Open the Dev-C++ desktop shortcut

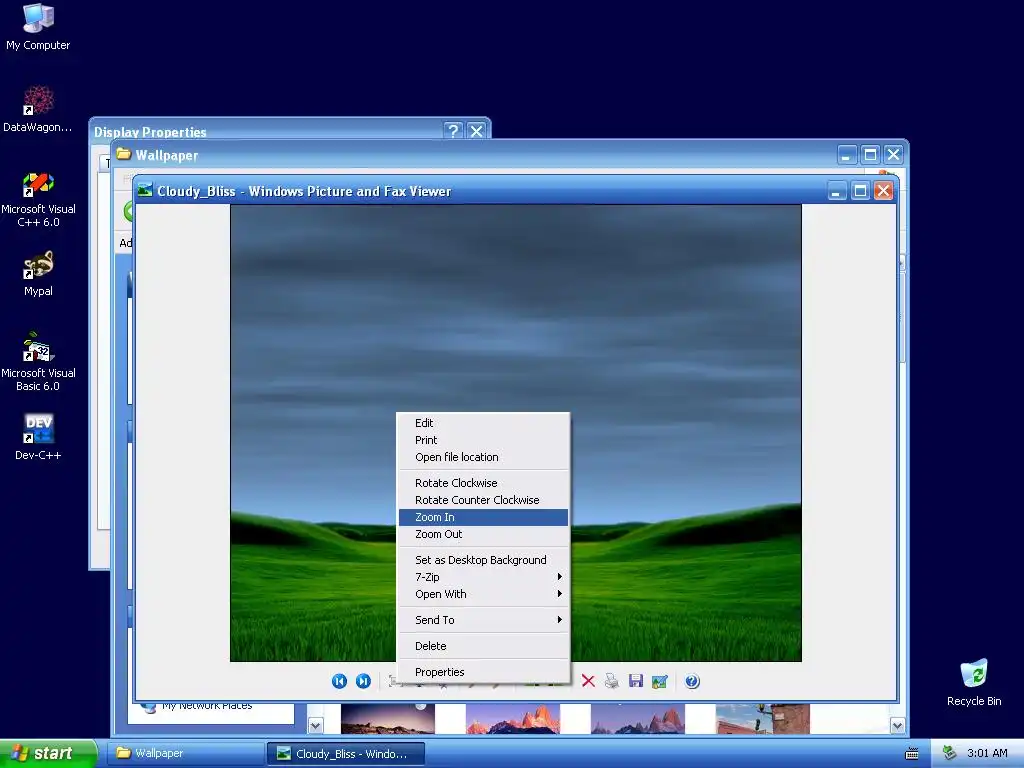(38, 438)
